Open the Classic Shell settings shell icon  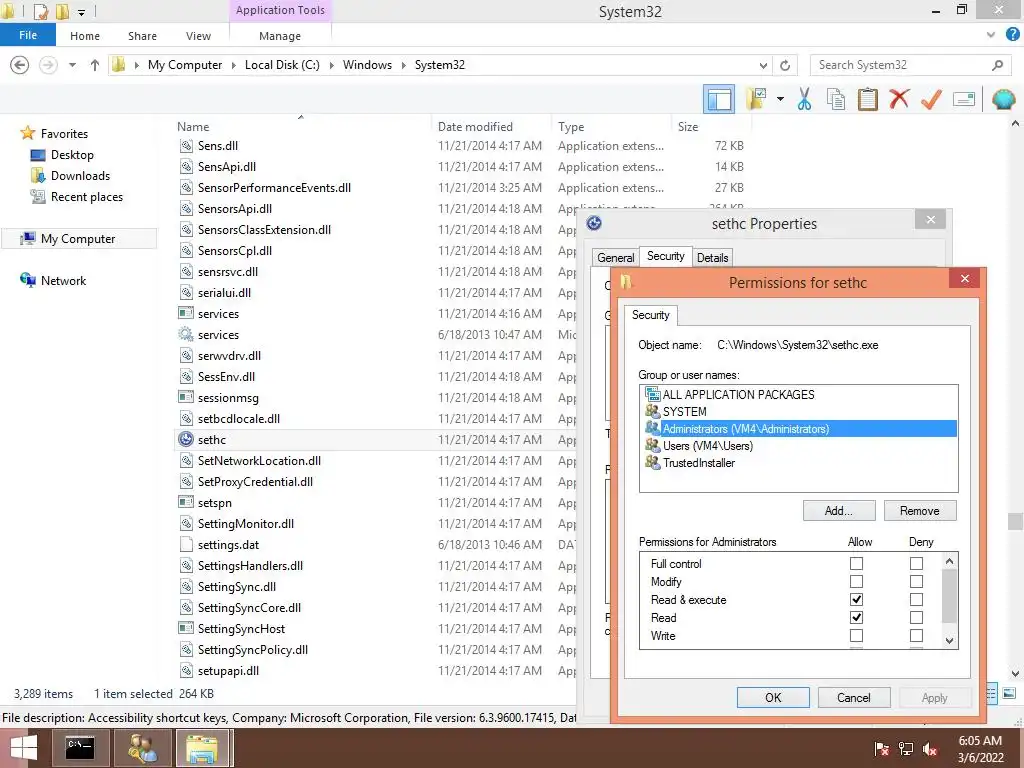coord(1003,99)
